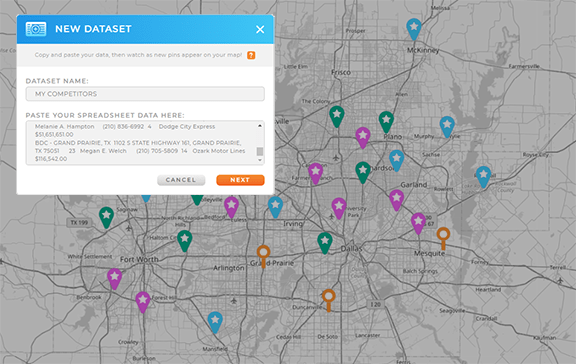Select the purple star pin near Euless

(231, 207)
